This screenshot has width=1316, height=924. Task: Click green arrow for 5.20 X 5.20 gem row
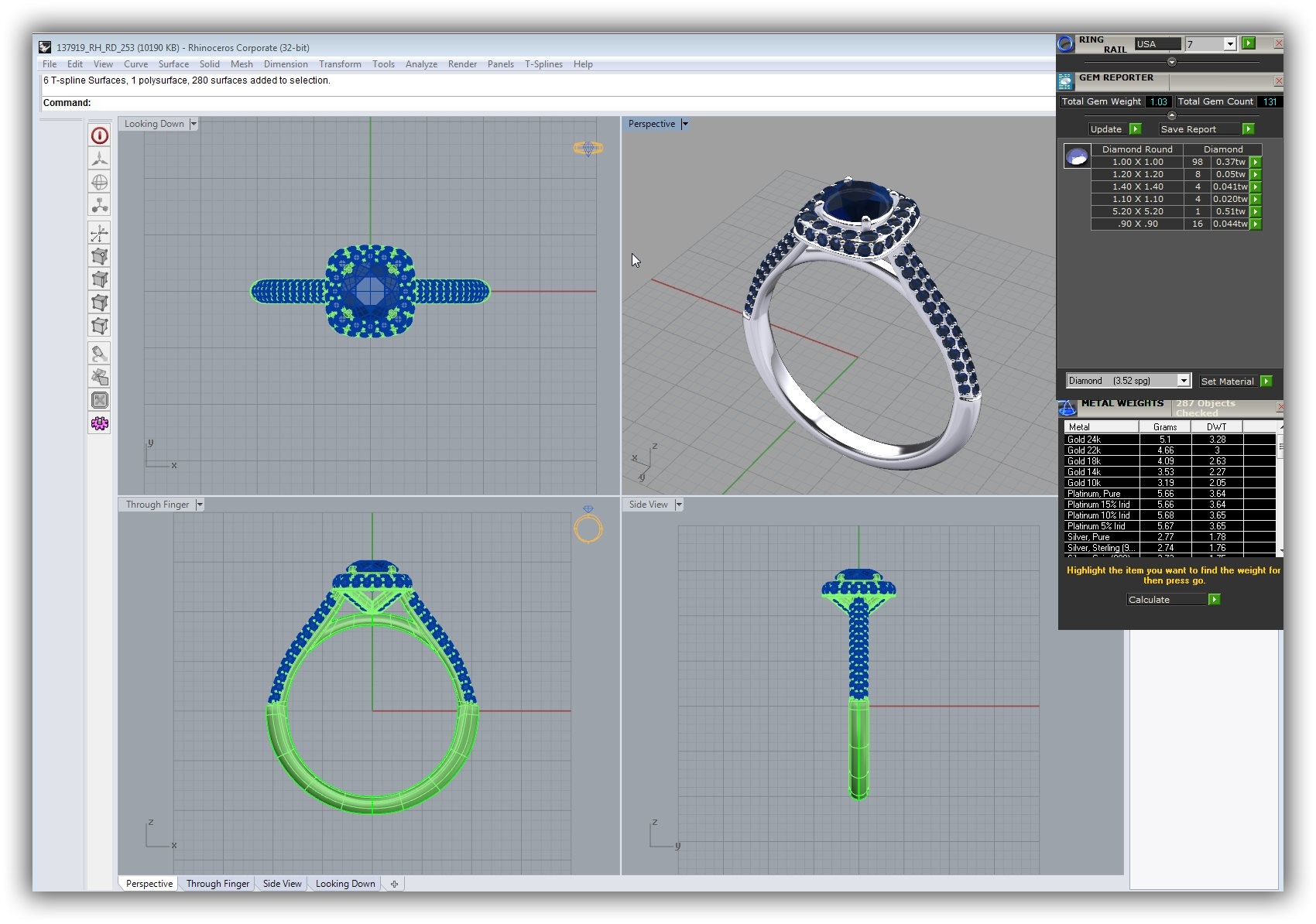1256,211
